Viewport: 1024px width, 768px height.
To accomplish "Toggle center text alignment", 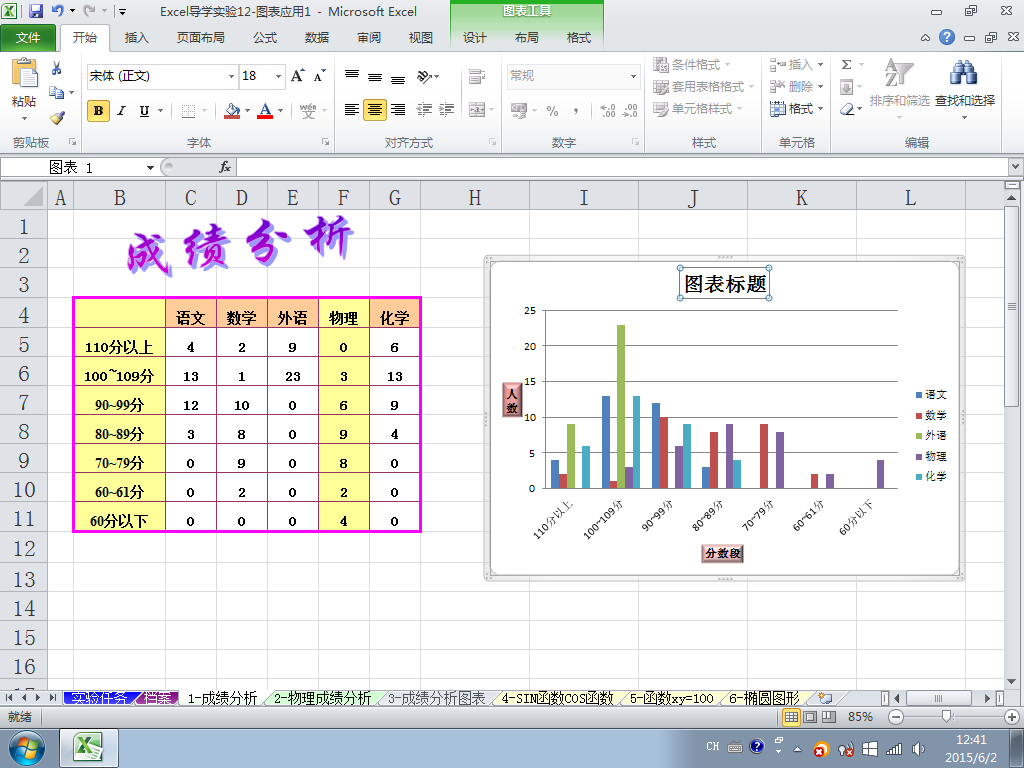I will [x=375, y=110].
